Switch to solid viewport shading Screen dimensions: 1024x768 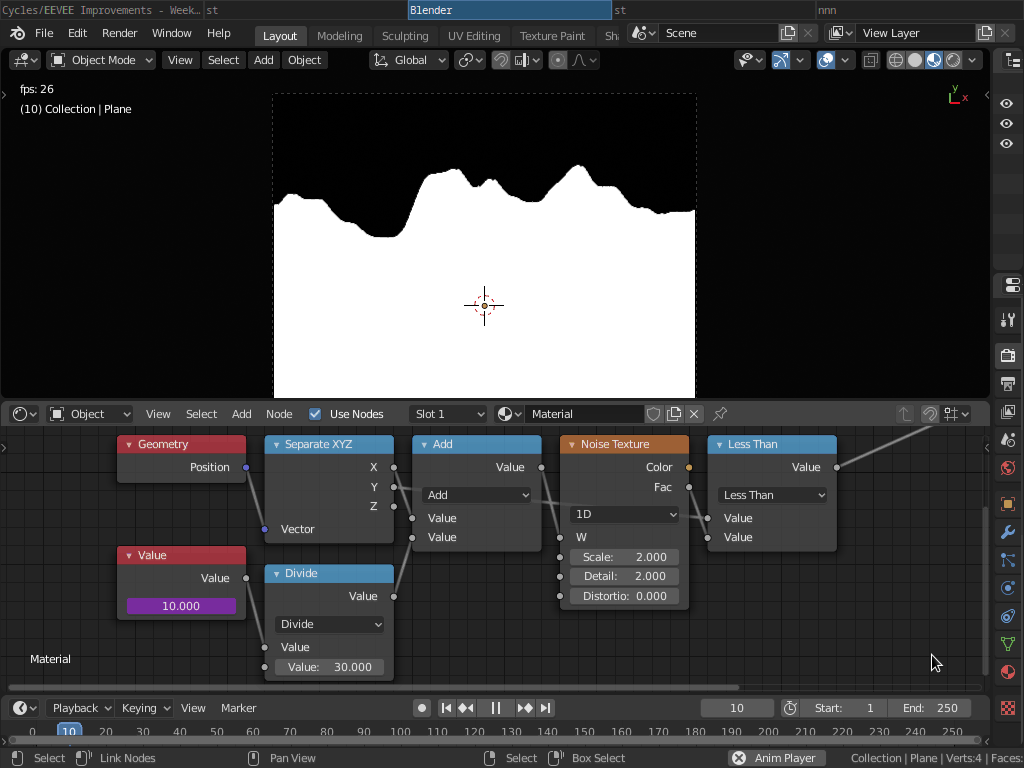point(915,60)
